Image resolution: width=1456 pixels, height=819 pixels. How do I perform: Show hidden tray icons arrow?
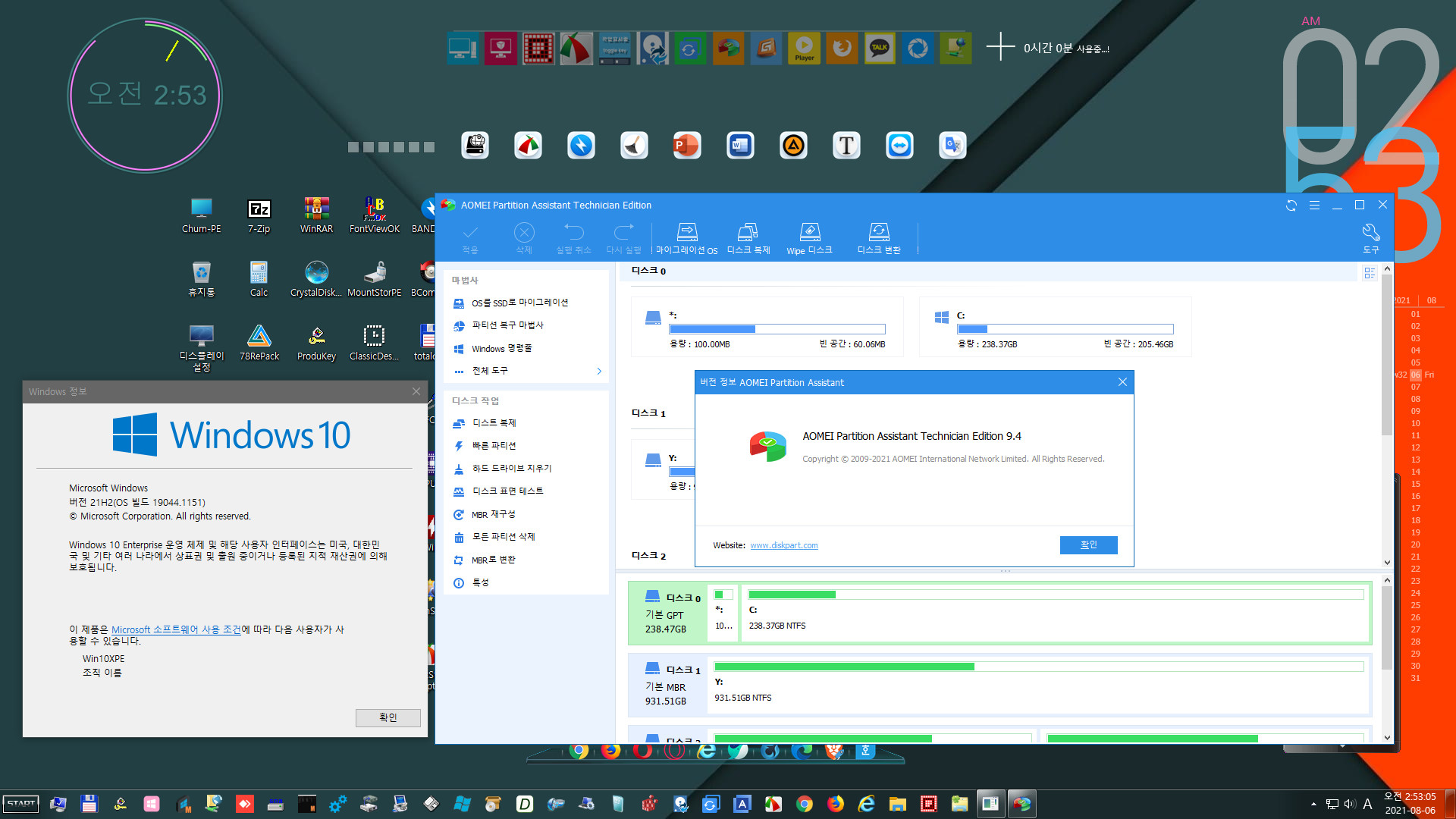1313,804
